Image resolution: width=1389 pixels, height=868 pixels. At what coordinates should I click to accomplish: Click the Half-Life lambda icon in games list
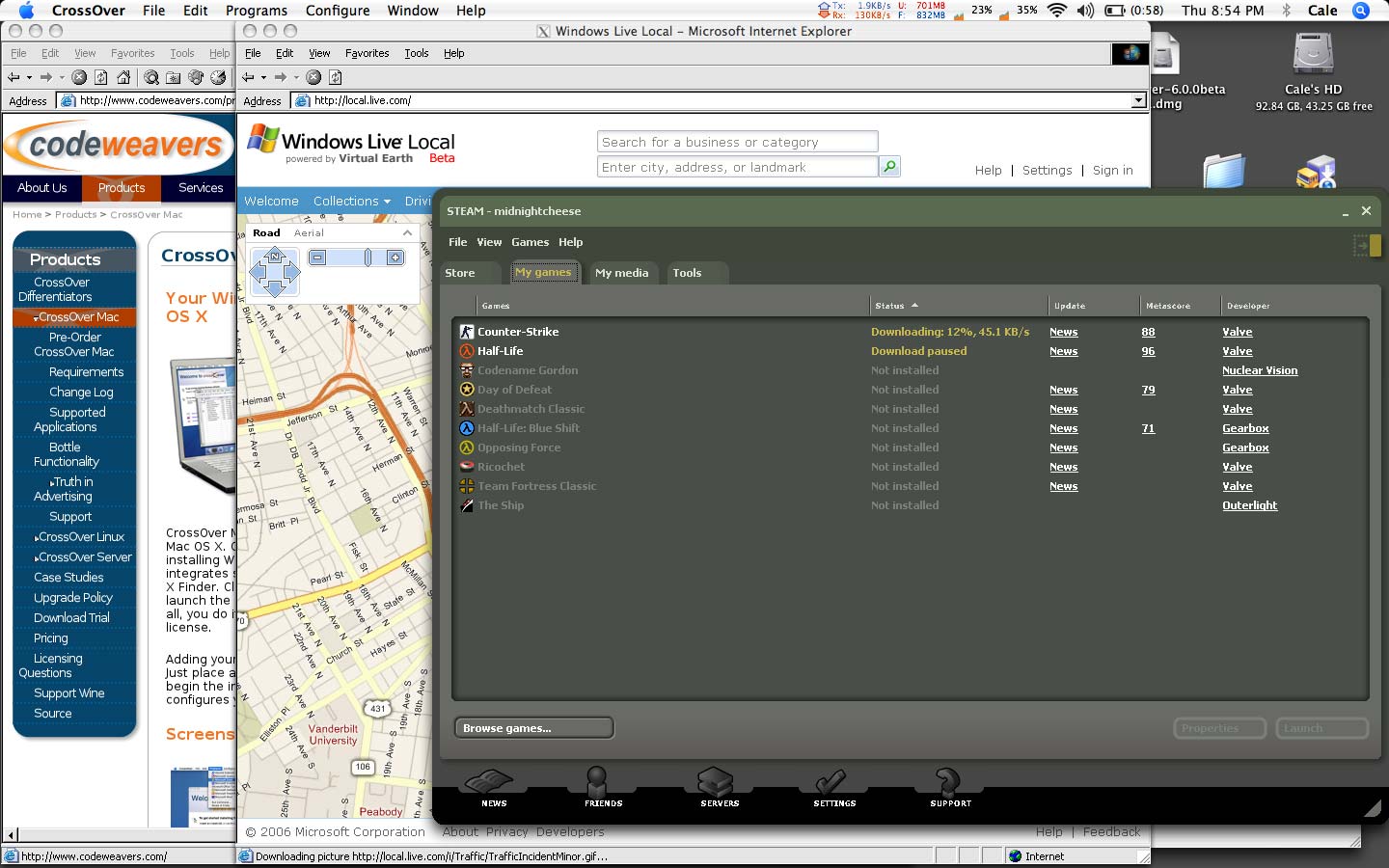467,351
